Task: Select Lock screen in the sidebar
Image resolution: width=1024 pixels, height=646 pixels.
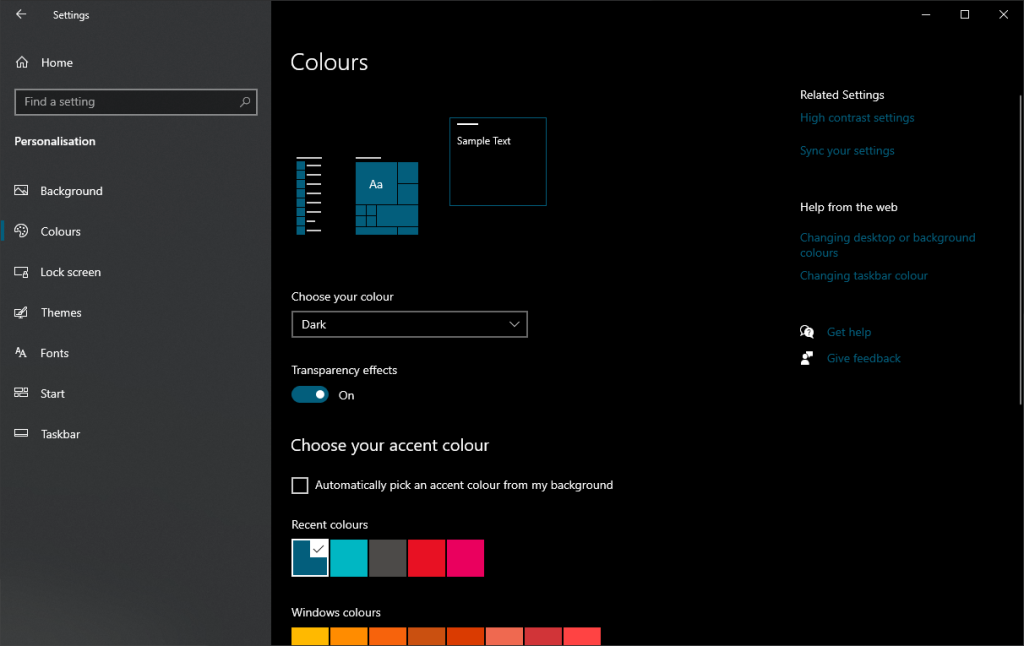Action: click(x=22, y=271)
